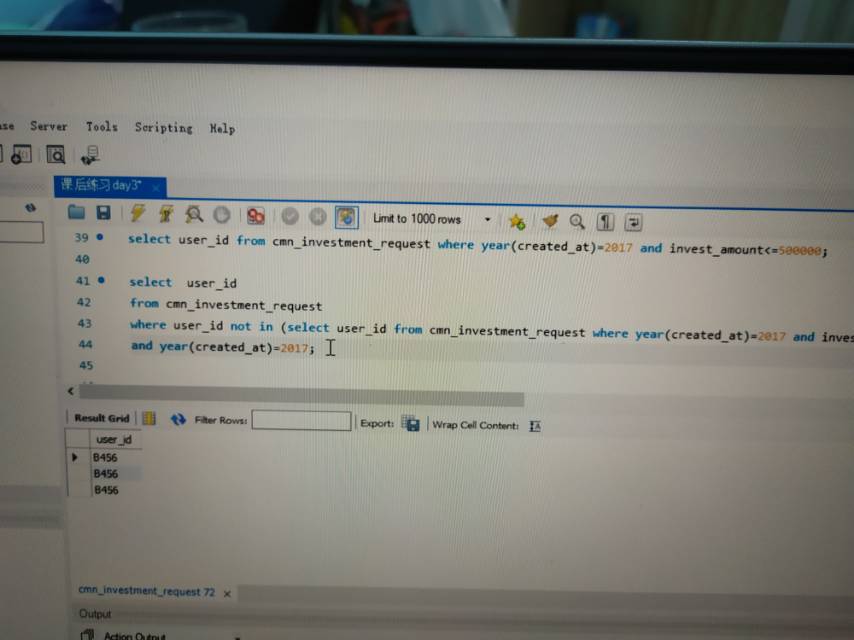Viewport: 854px width, 640px height.
Task: Toggle auto-commit mode icon
Action: point(347,217)
